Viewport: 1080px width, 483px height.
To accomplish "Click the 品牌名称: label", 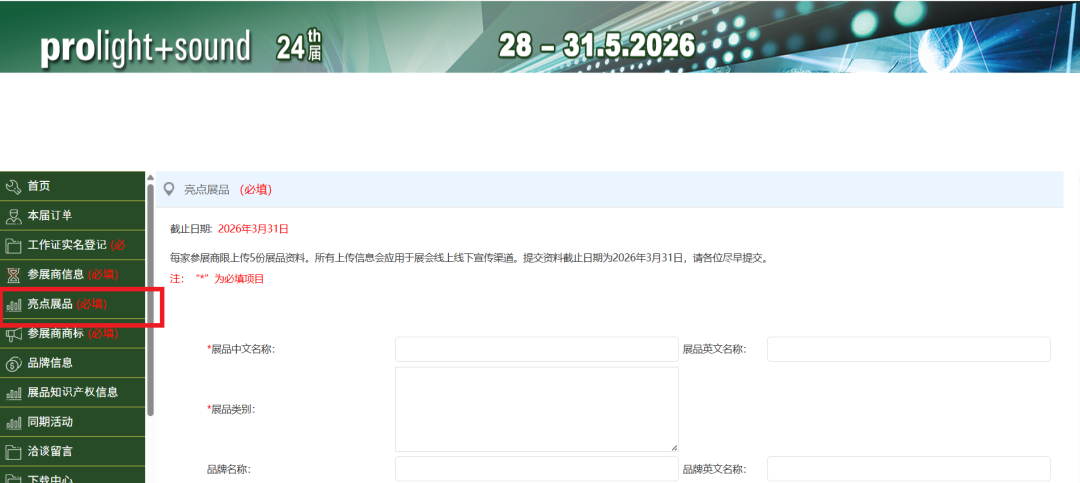I will click(x=229, y=469).
